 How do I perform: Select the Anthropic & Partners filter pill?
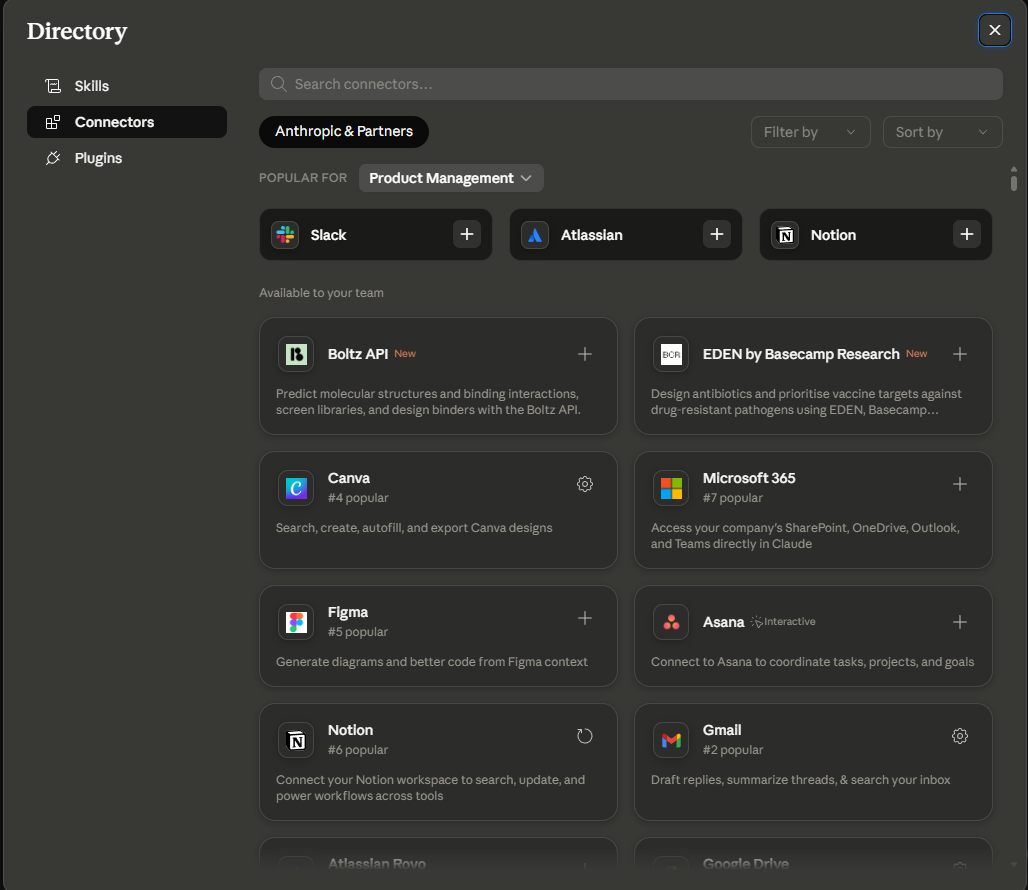[344, 132]
